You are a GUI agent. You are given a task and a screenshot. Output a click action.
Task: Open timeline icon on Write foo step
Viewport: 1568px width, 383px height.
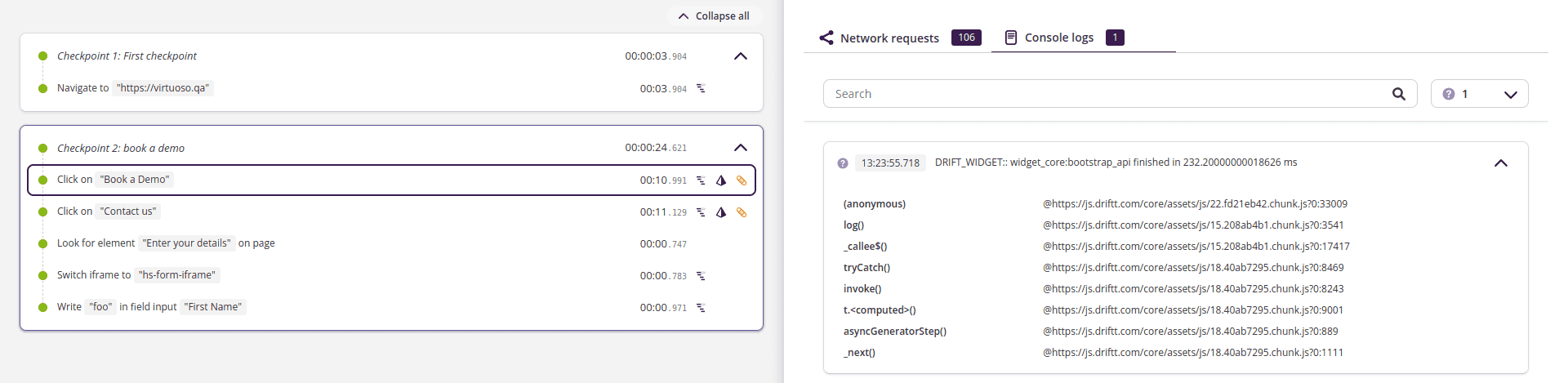701,308
